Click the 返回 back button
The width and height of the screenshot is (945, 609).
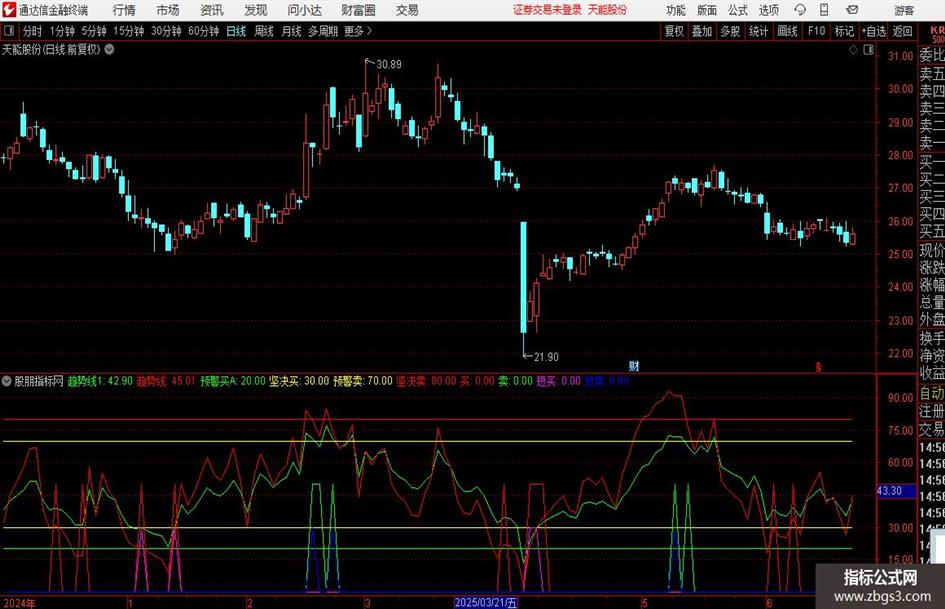[x=902, y=31]
